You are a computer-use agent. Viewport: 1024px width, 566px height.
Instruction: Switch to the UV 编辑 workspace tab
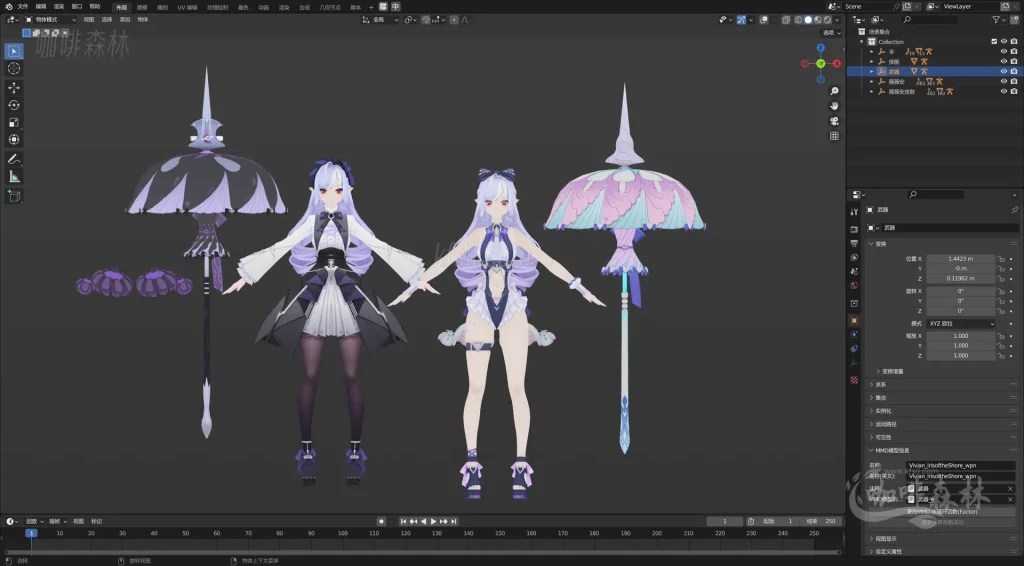point(187,7)
